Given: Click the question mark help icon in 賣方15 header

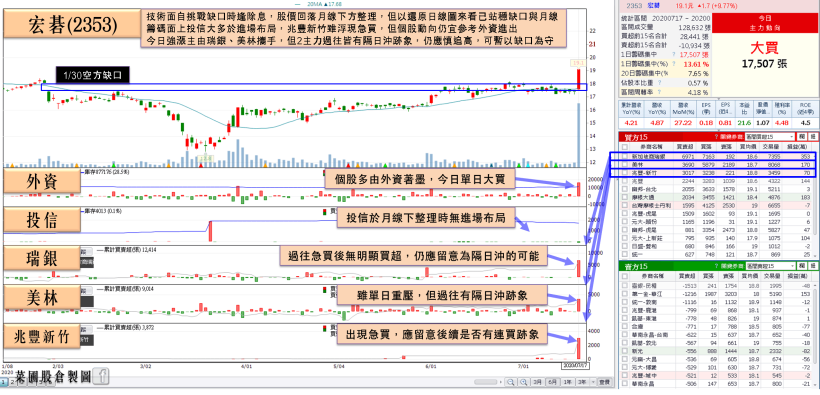Looking at the screenshot, I should pos(716,266).
